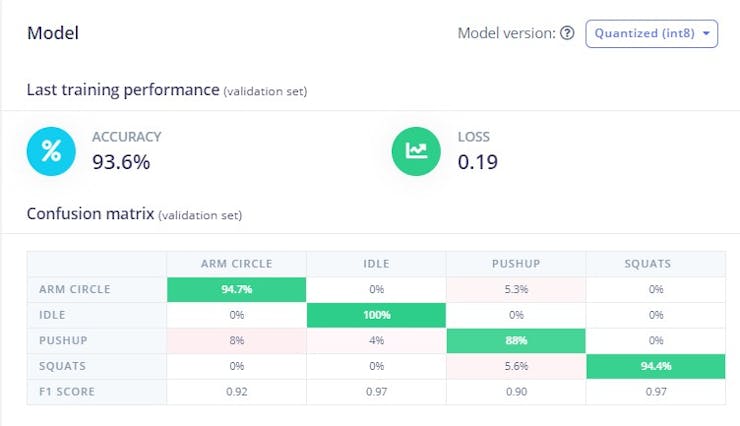Click the 8% pushup misclassification cell
Image resolution: width=740 pixels, height=426 pixels.
coord(236,340)
